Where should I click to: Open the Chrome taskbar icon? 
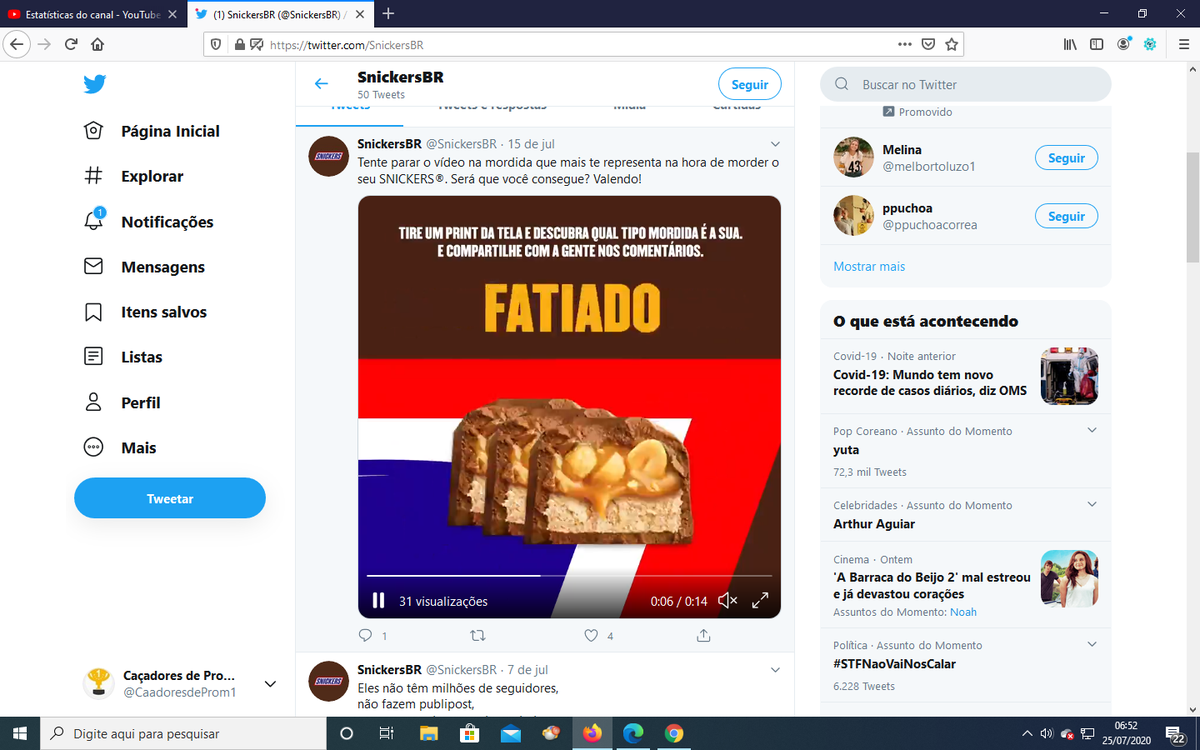pos(674,733)
